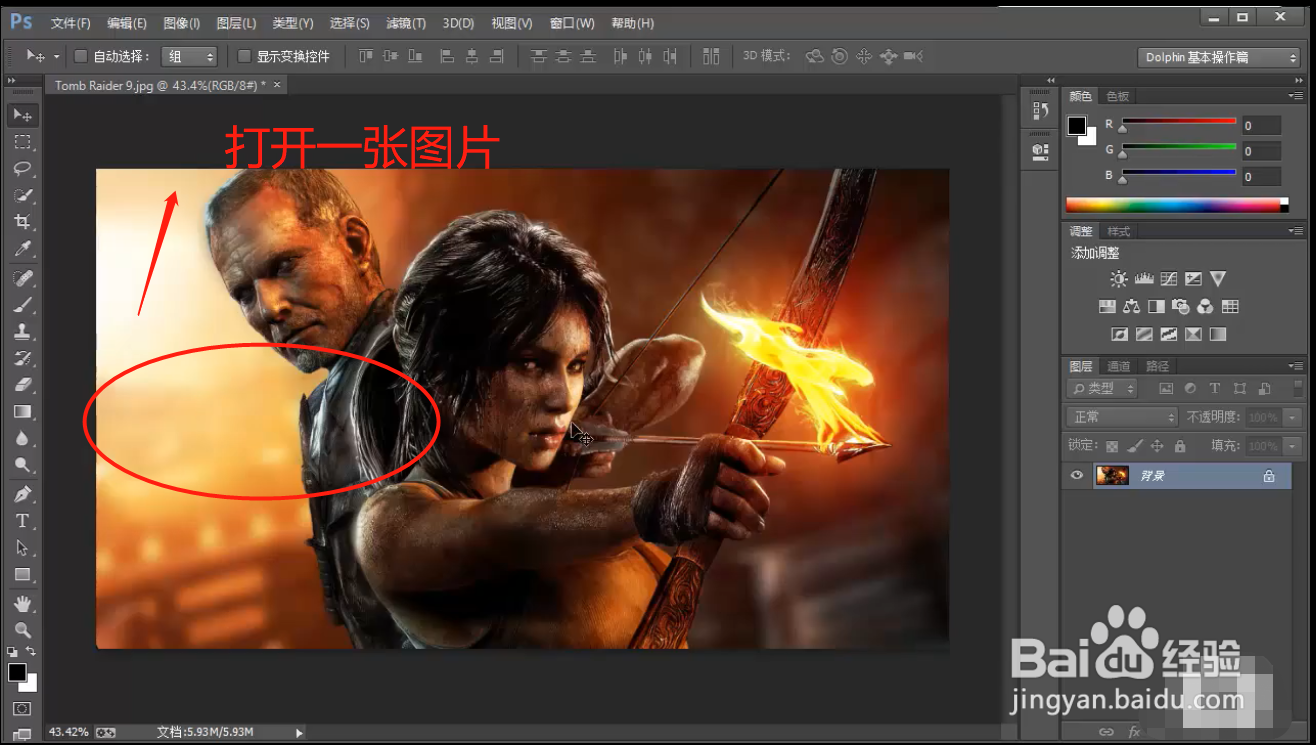
Task: Toggle type layer filter icon
Action: click(x=1215, y=389)
